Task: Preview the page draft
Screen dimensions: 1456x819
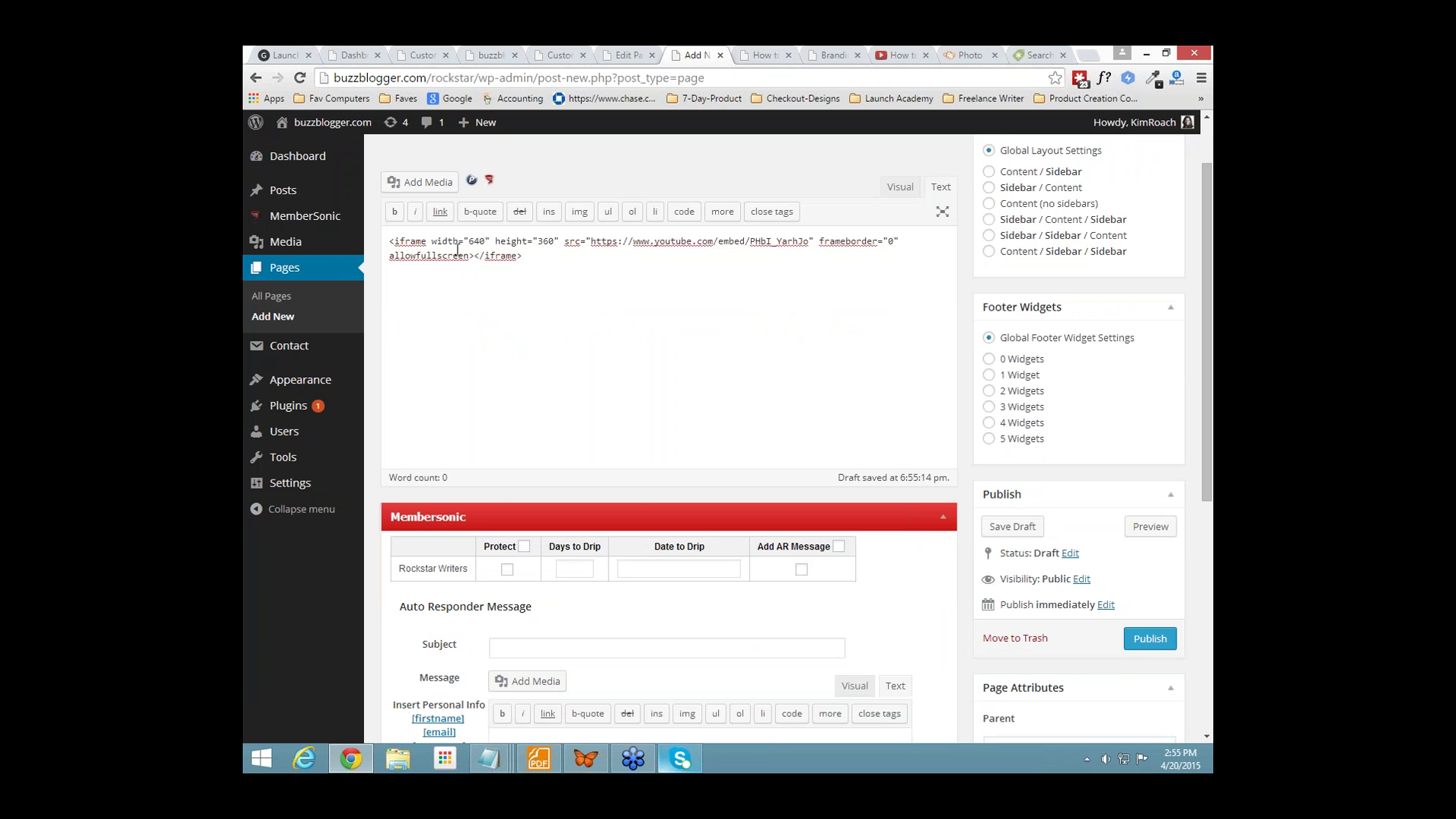Action: (1150, 527)
